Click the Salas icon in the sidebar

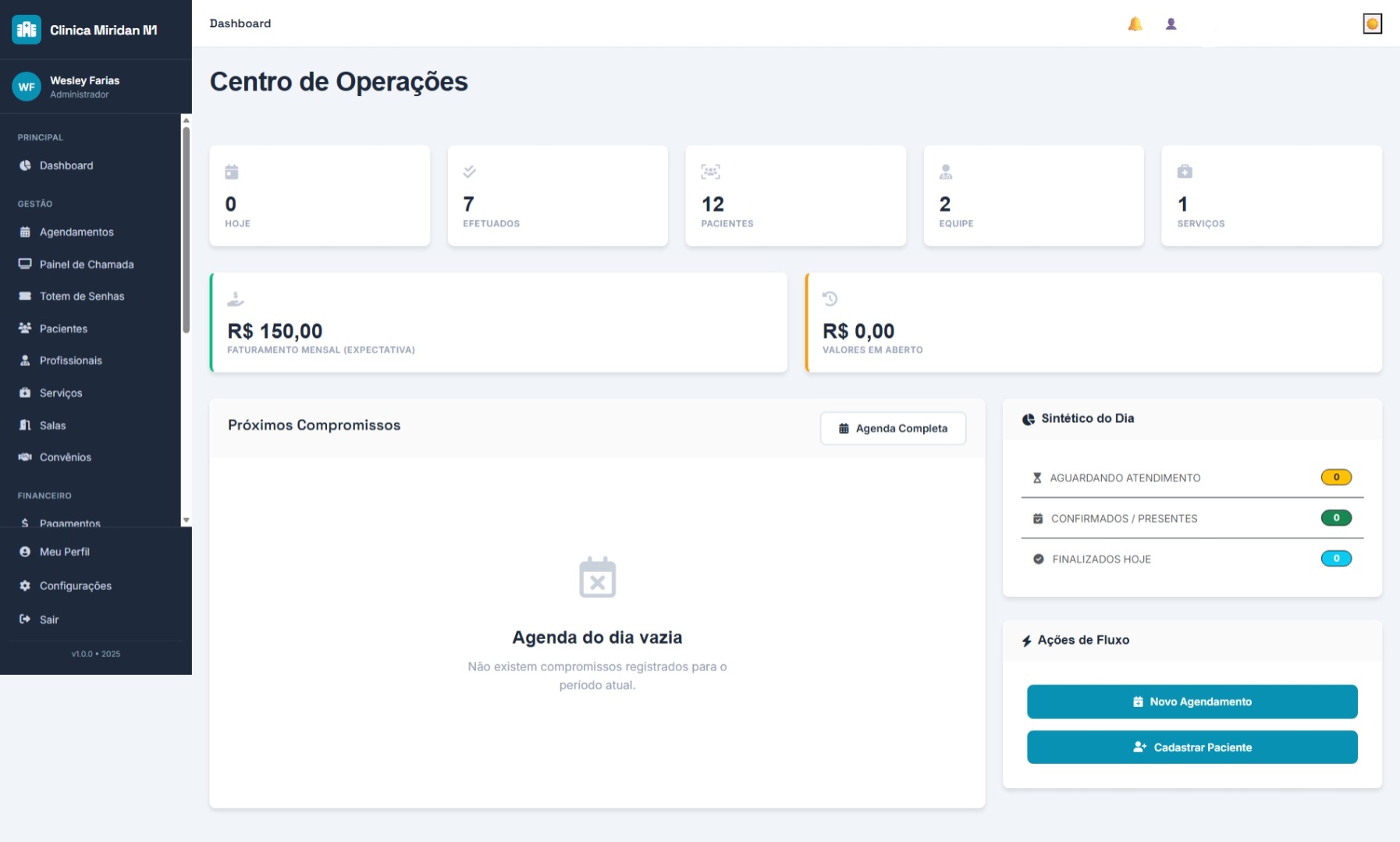point(23,425)
